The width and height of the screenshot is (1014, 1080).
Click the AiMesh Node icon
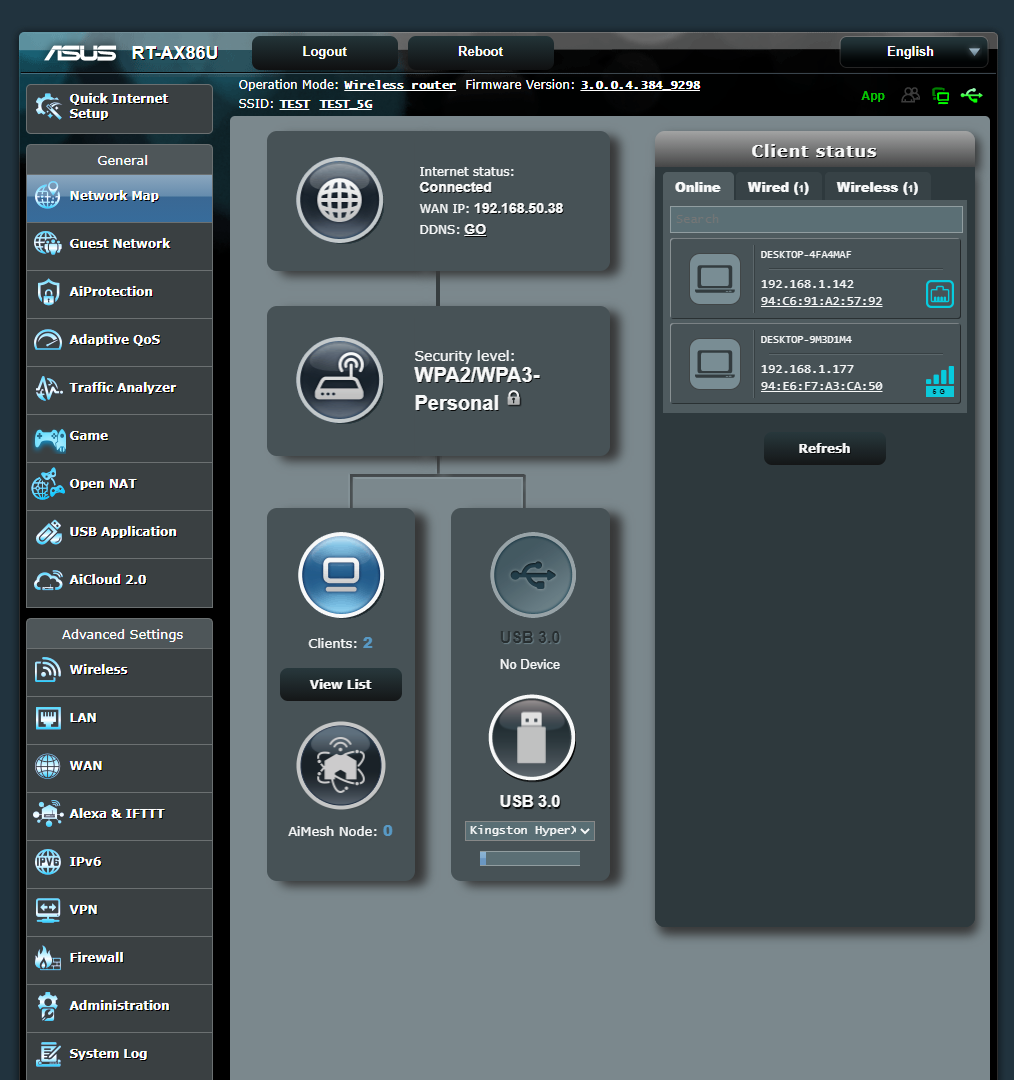click(x=340, y=765)
